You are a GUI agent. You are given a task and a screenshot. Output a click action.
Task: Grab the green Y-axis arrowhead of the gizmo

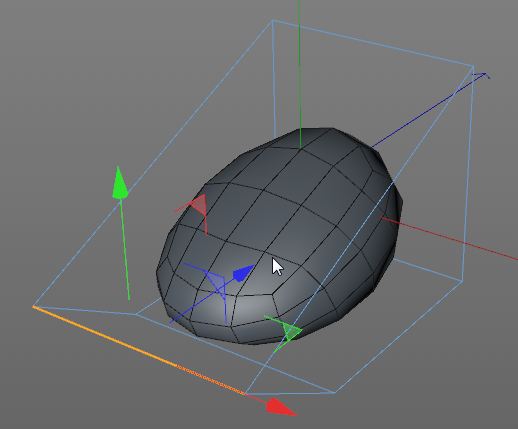(120, 183)
